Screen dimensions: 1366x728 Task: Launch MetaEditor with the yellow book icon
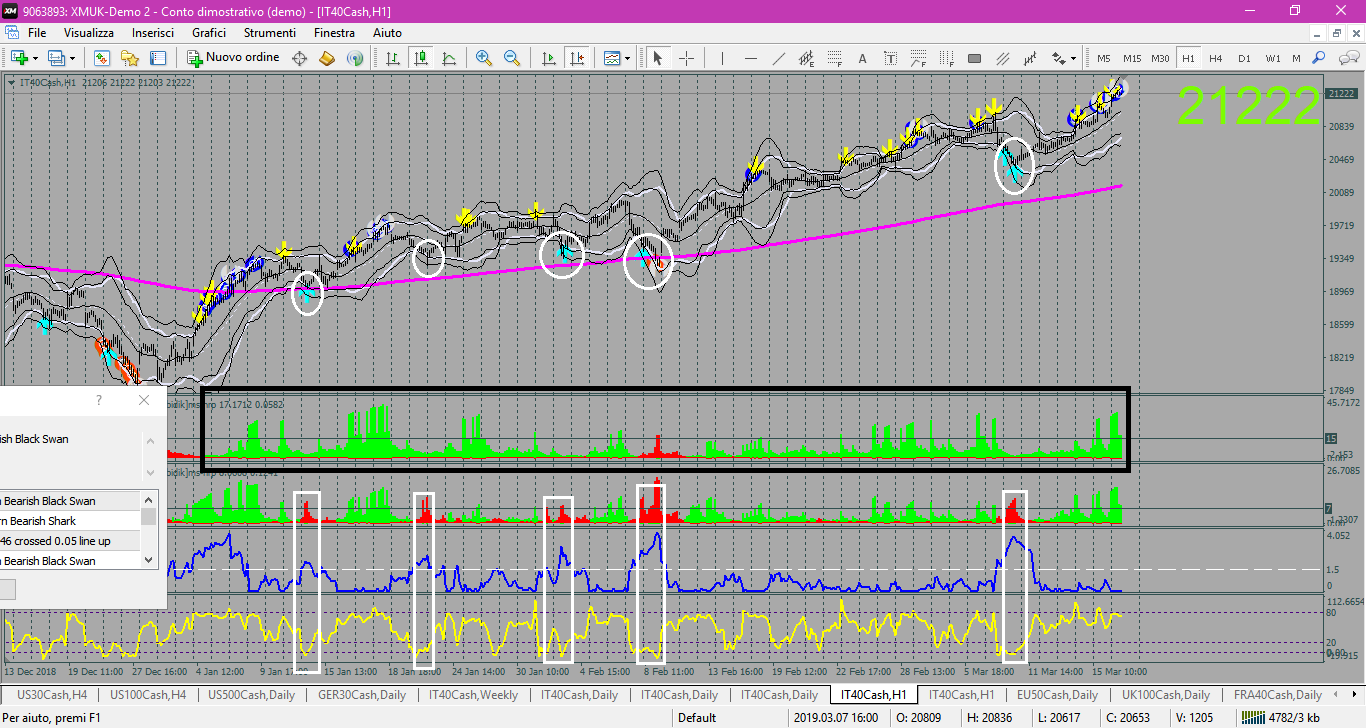click(327, 58)
